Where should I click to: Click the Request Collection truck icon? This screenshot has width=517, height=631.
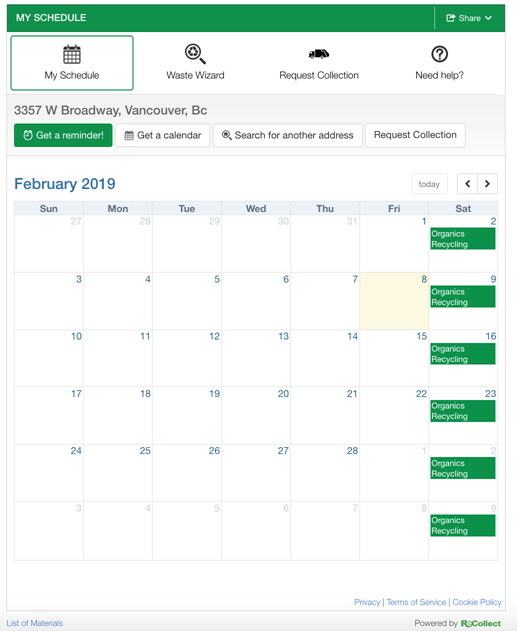319,54
